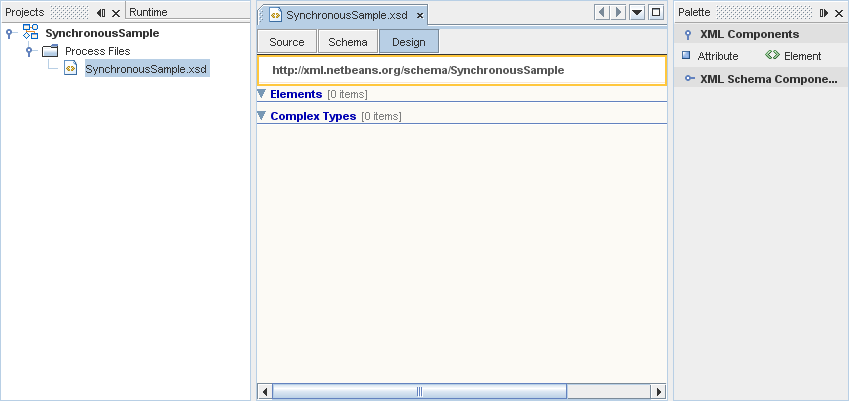Click the xsd icon on the editor tab

(276, 15)
